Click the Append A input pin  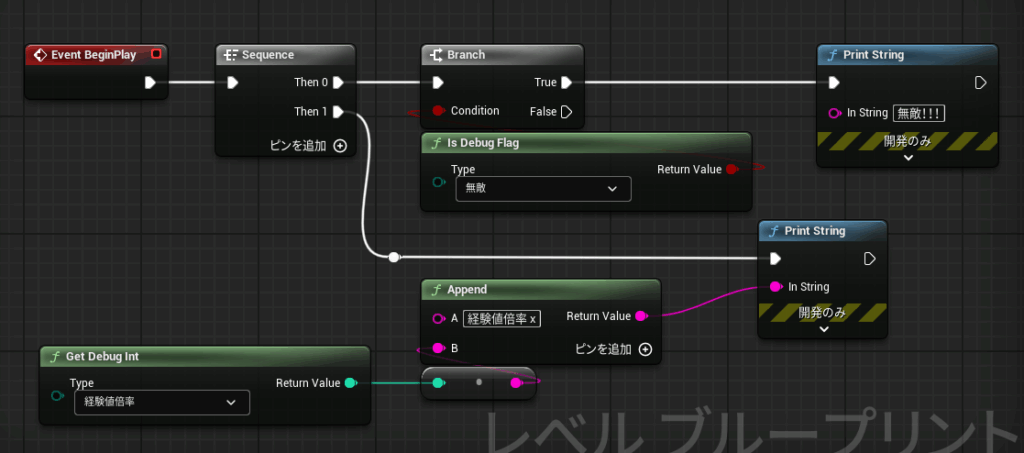click(438, 319)
